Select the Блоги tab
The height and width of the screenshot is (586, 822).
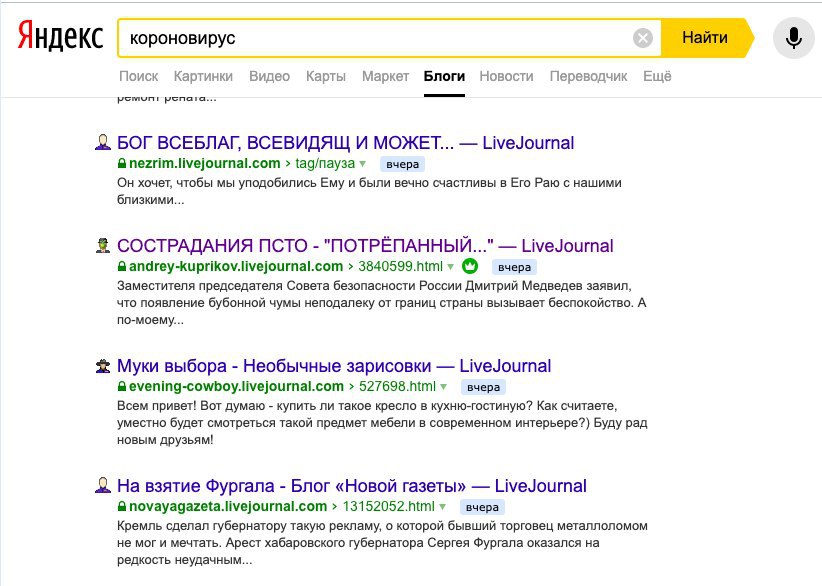(x=444, y=76)
